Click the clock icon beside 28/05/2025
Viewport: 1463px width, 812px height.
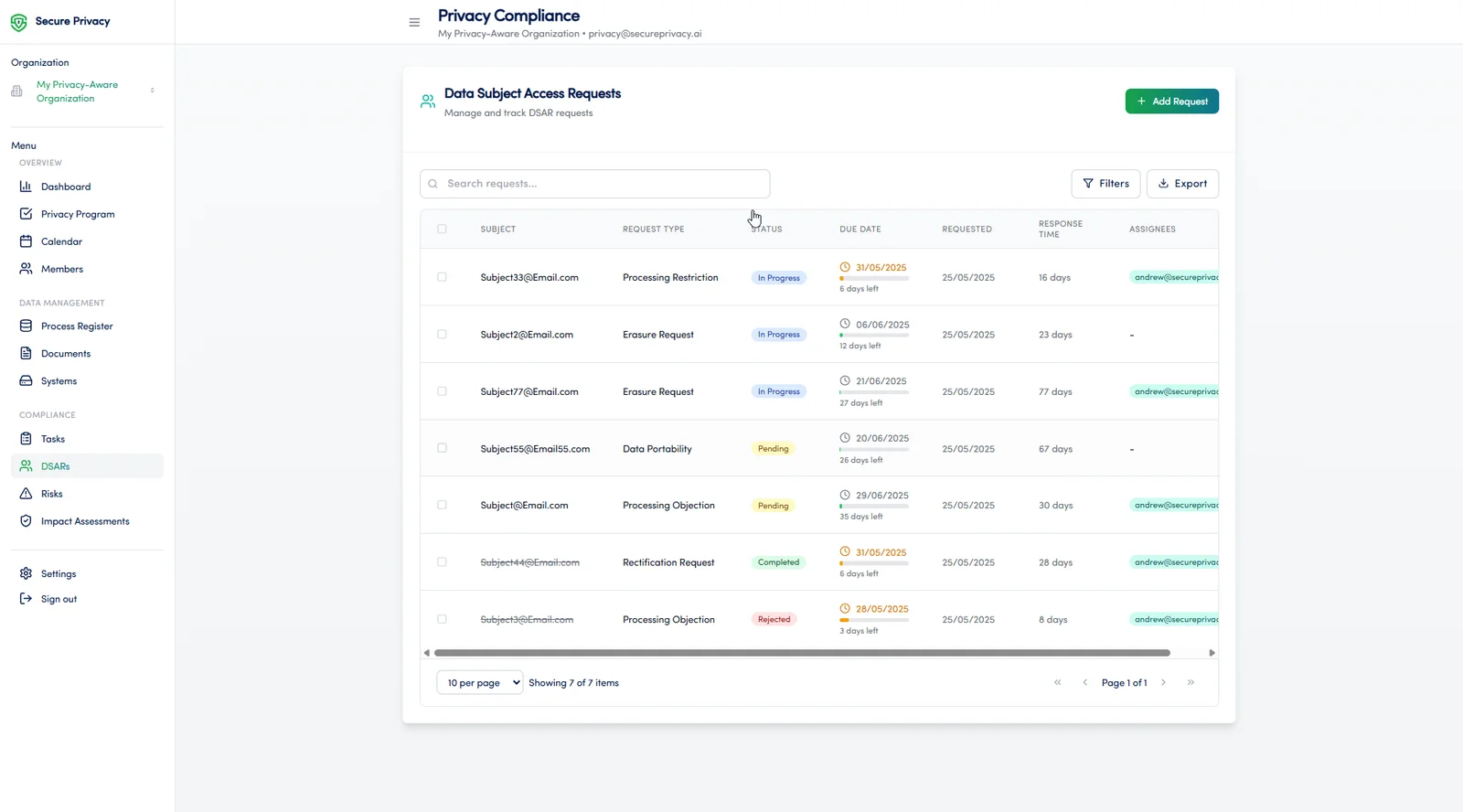(x=845, y=608)
